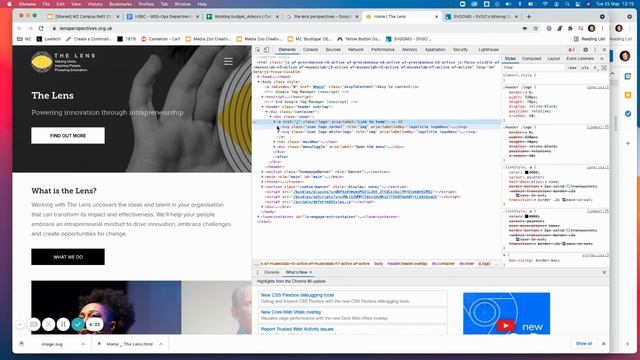Collapse the header class header overlay node
640x360 pixels.
pyautogui.click(x=262, y=107)
